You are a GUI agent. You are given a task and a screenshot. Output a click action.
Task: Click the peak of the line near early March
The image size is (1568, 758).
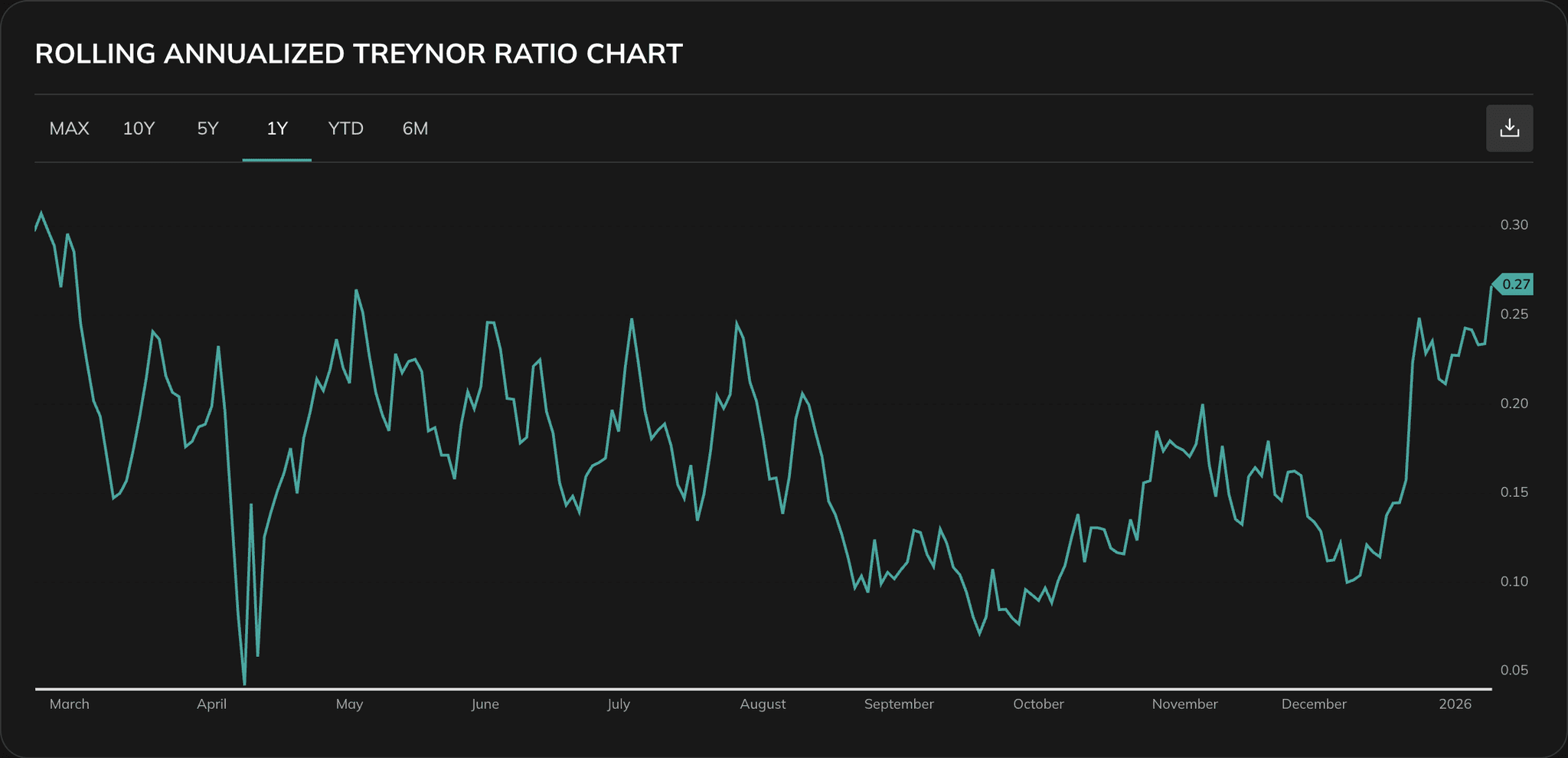(42, 213)
